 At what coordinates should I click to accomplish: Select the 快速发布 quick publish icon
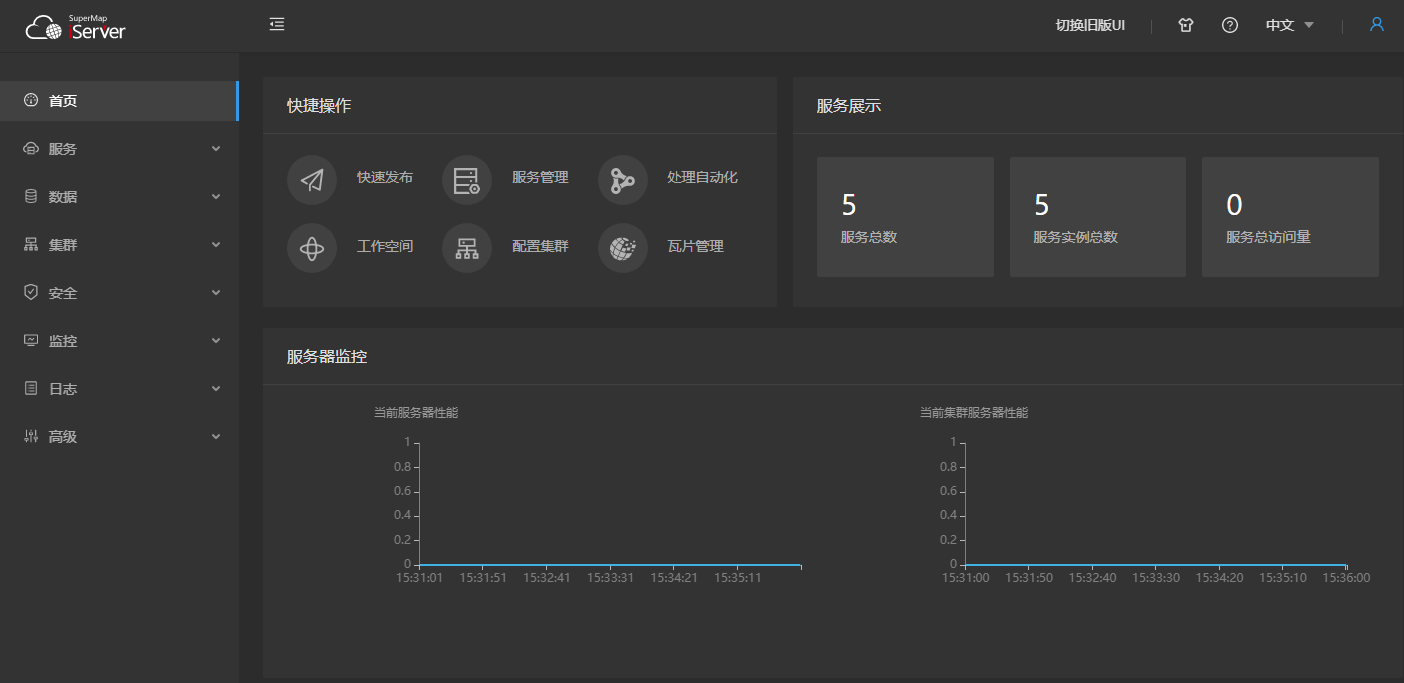[312, 179]
